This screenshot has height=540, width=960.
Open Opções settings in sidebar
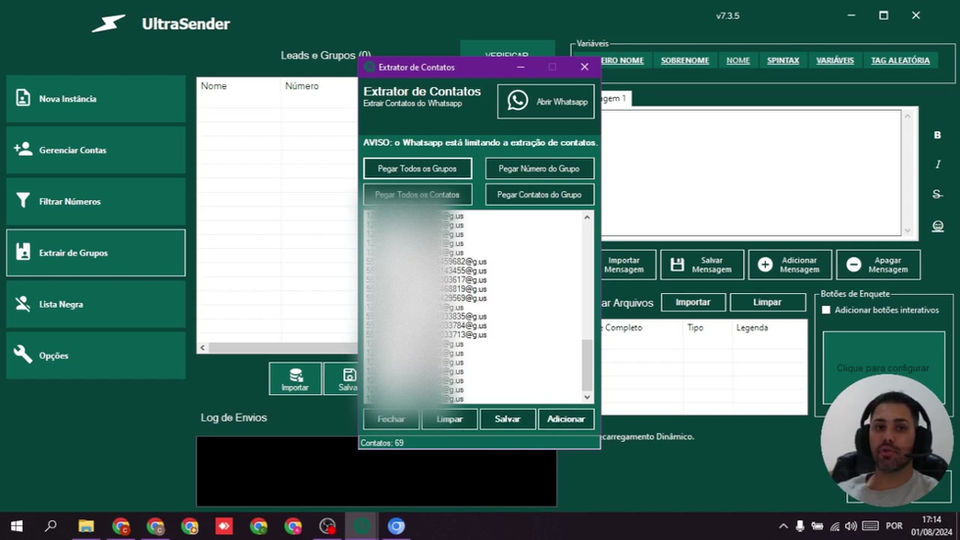(96, 356)
